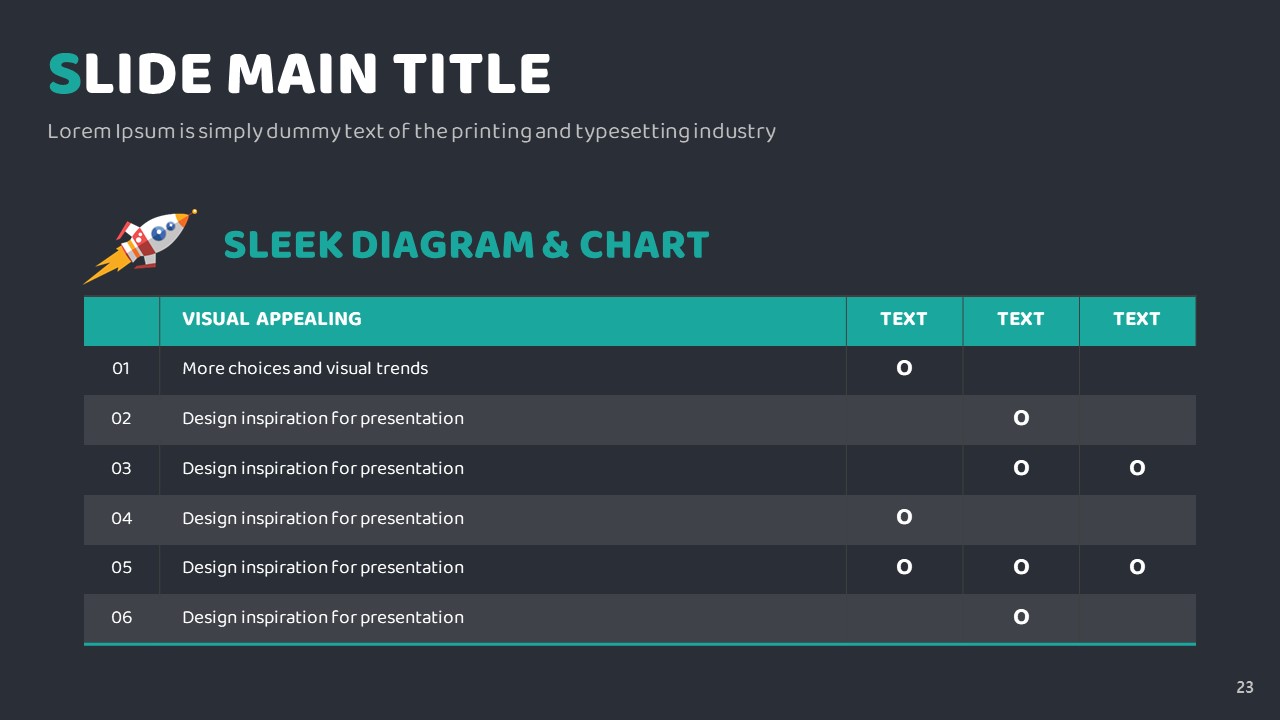1280x720 pixels.
Task: Click the O marker in row 04
Action: coord(904,517)
